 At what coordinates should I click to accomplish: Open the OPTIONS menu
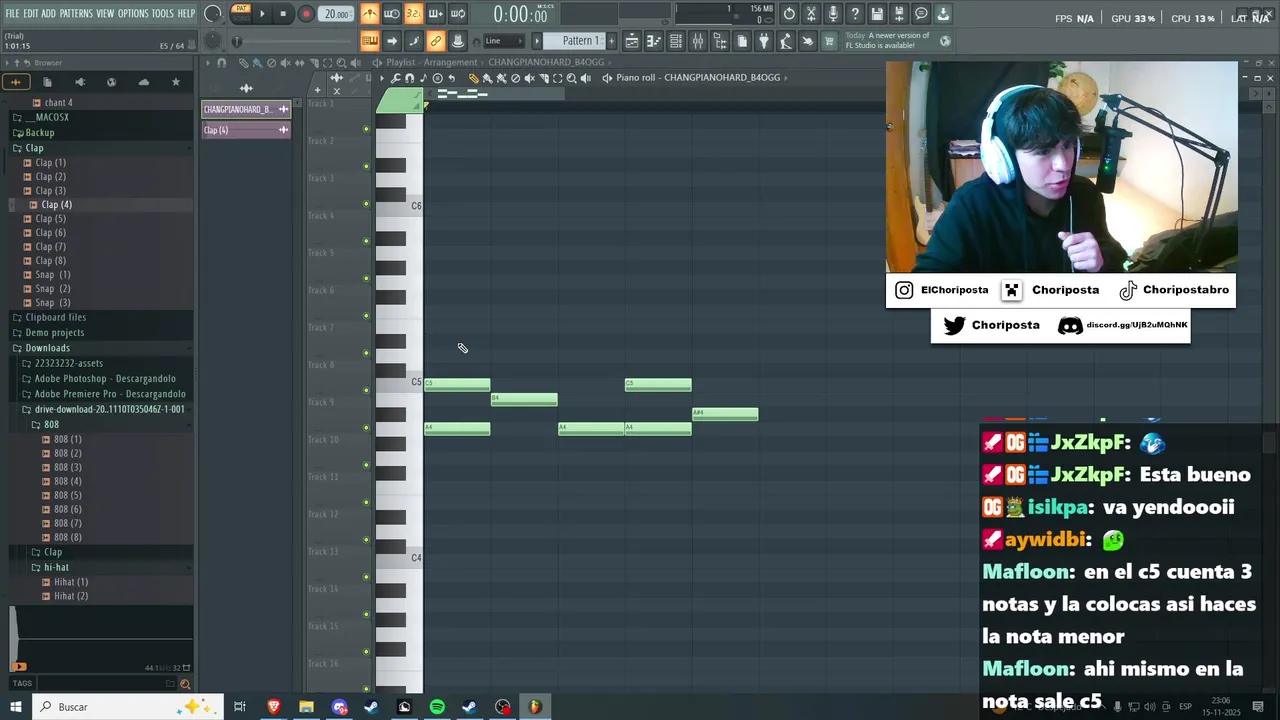(133, 13)
